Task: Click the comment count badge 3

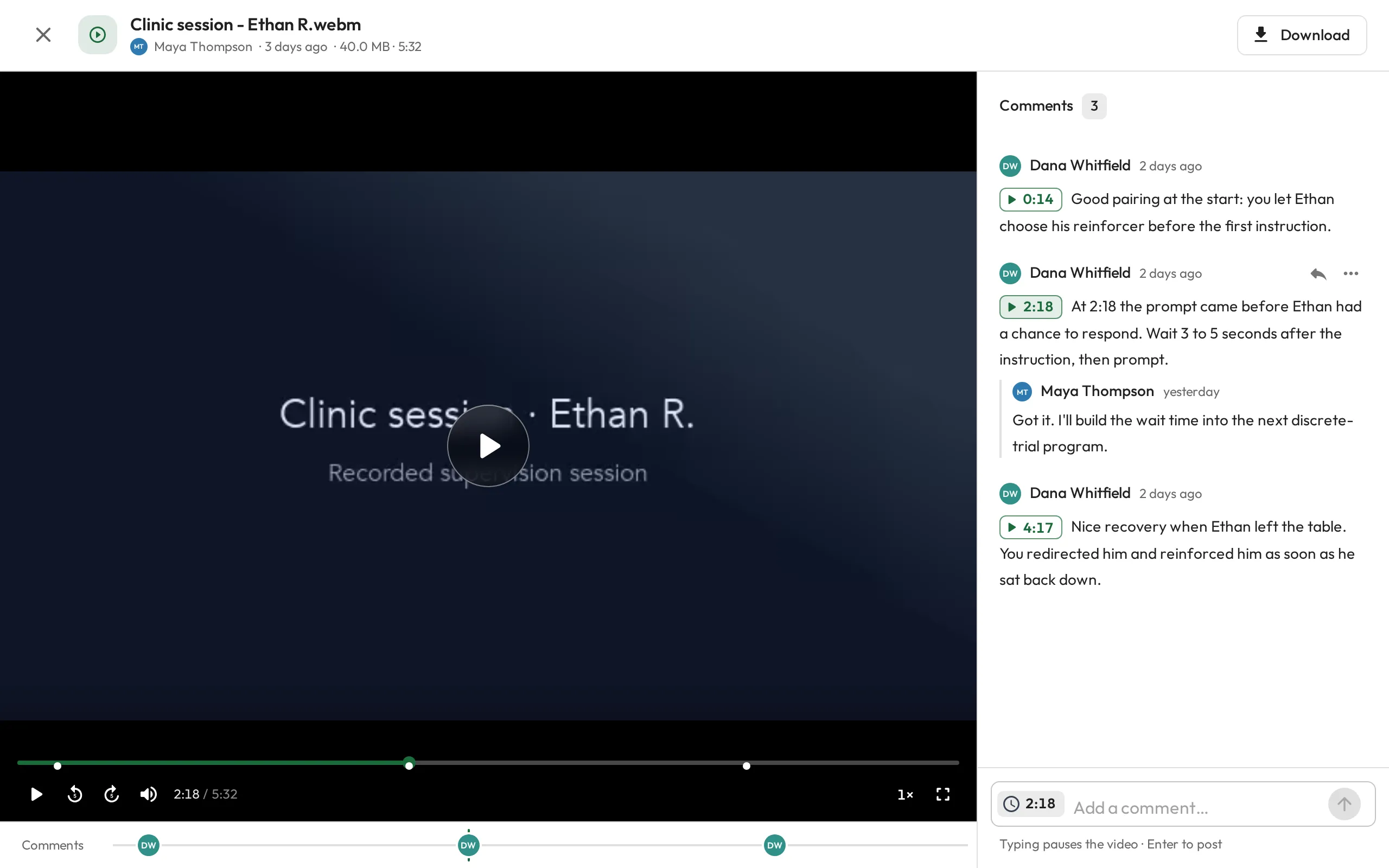Action: (x=1094, y=106)
